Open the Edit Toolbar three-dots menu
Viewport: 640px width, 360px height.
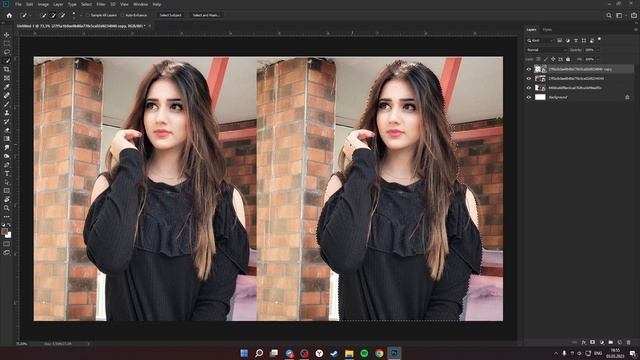pos(7,216)
